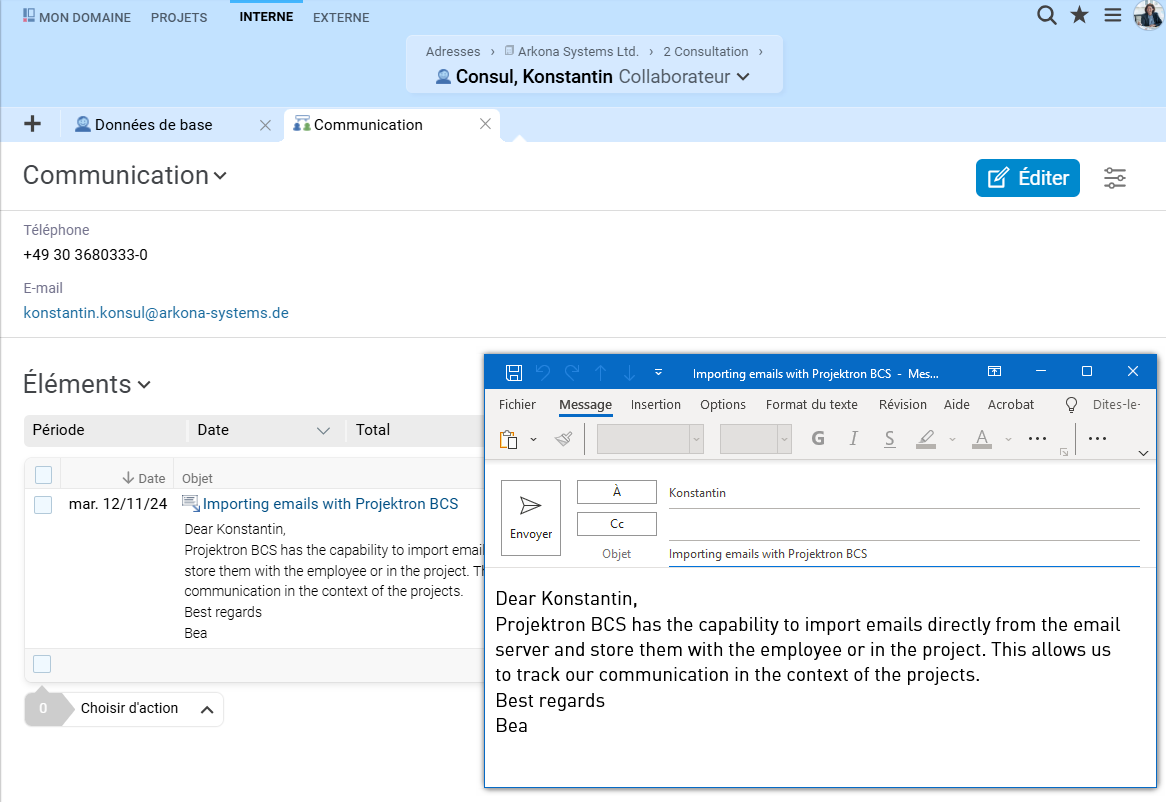This screenshot has width=1166, height=802.
Task: Switch to the PROJETS top menu
Action: coord(179,17)
